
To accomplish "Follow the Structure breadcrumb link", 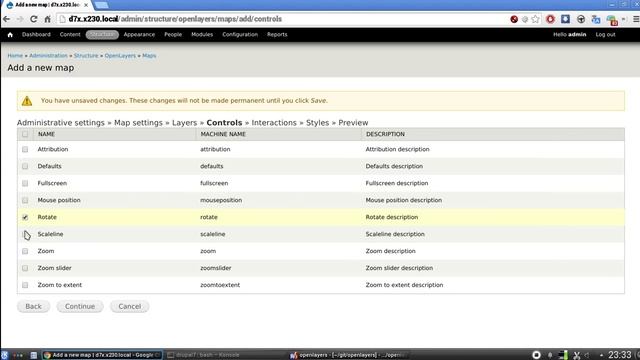I will click(x=86, y=56).
